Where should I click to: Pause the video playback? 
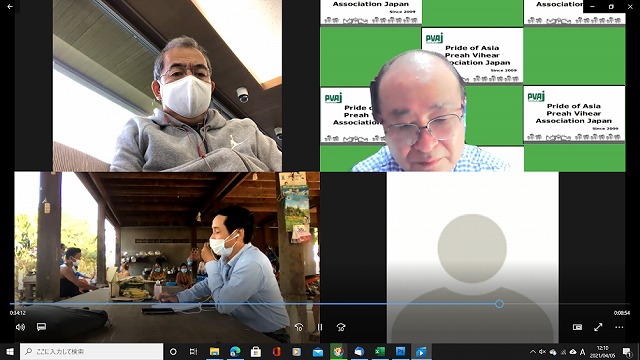point(320,327)
